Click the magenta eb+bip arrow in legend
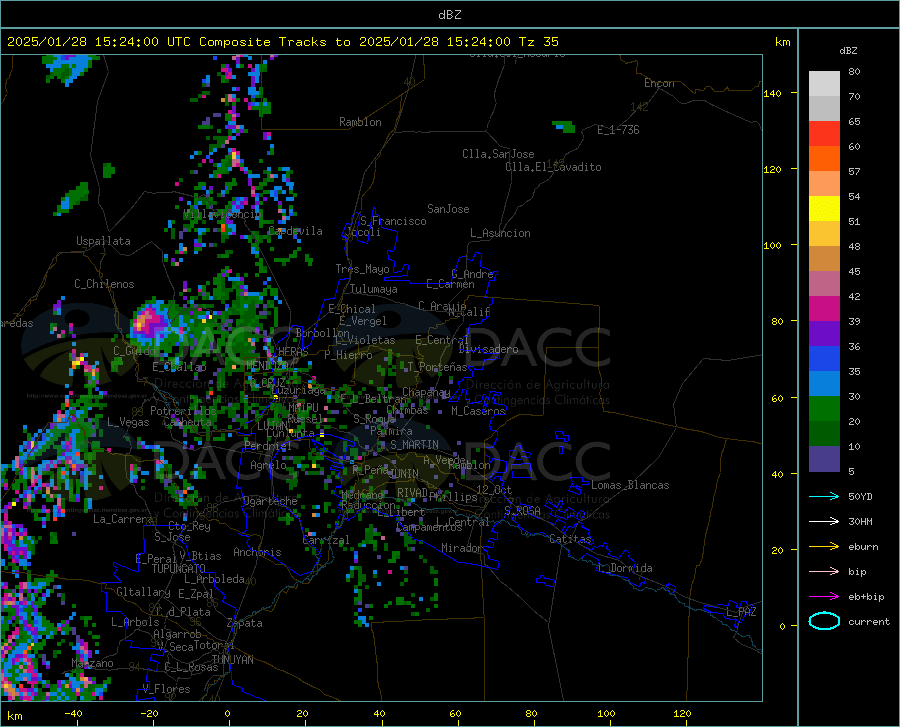This screenshot has width=900, height=727. (824, 597)
